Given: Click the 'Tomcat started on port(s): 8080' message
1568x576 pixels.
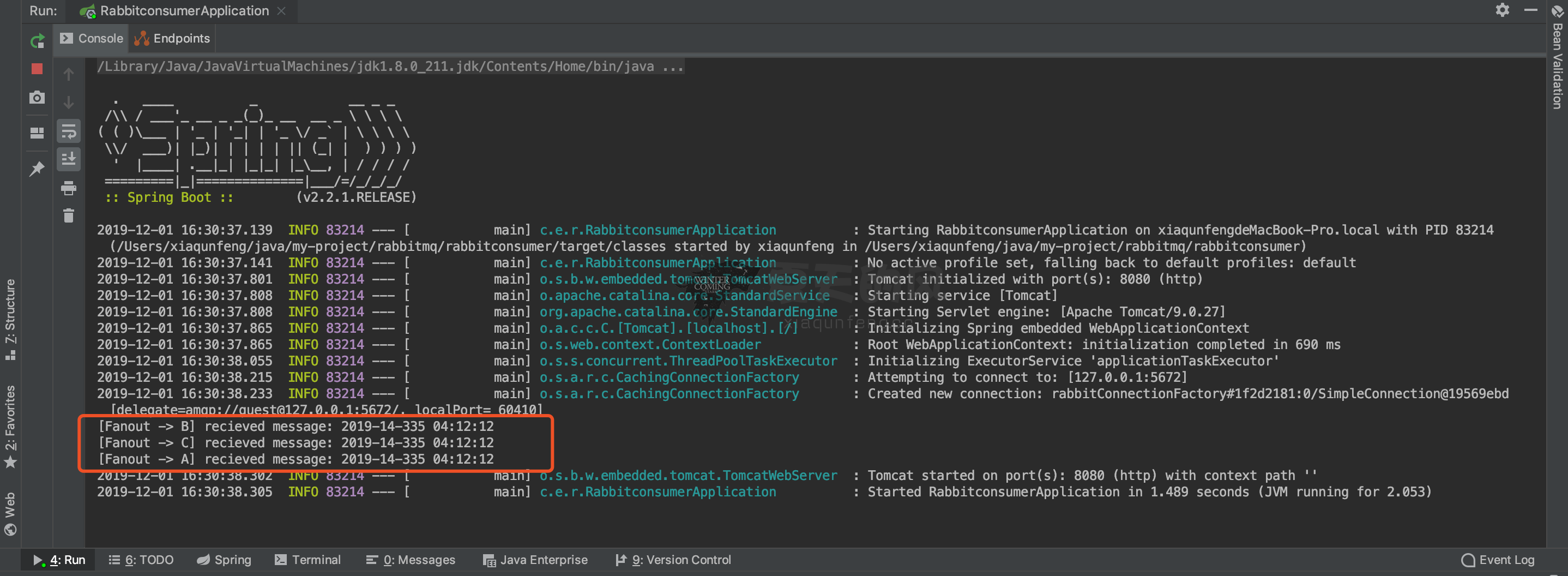Looking at the screenshot, I should [1092, 476].
